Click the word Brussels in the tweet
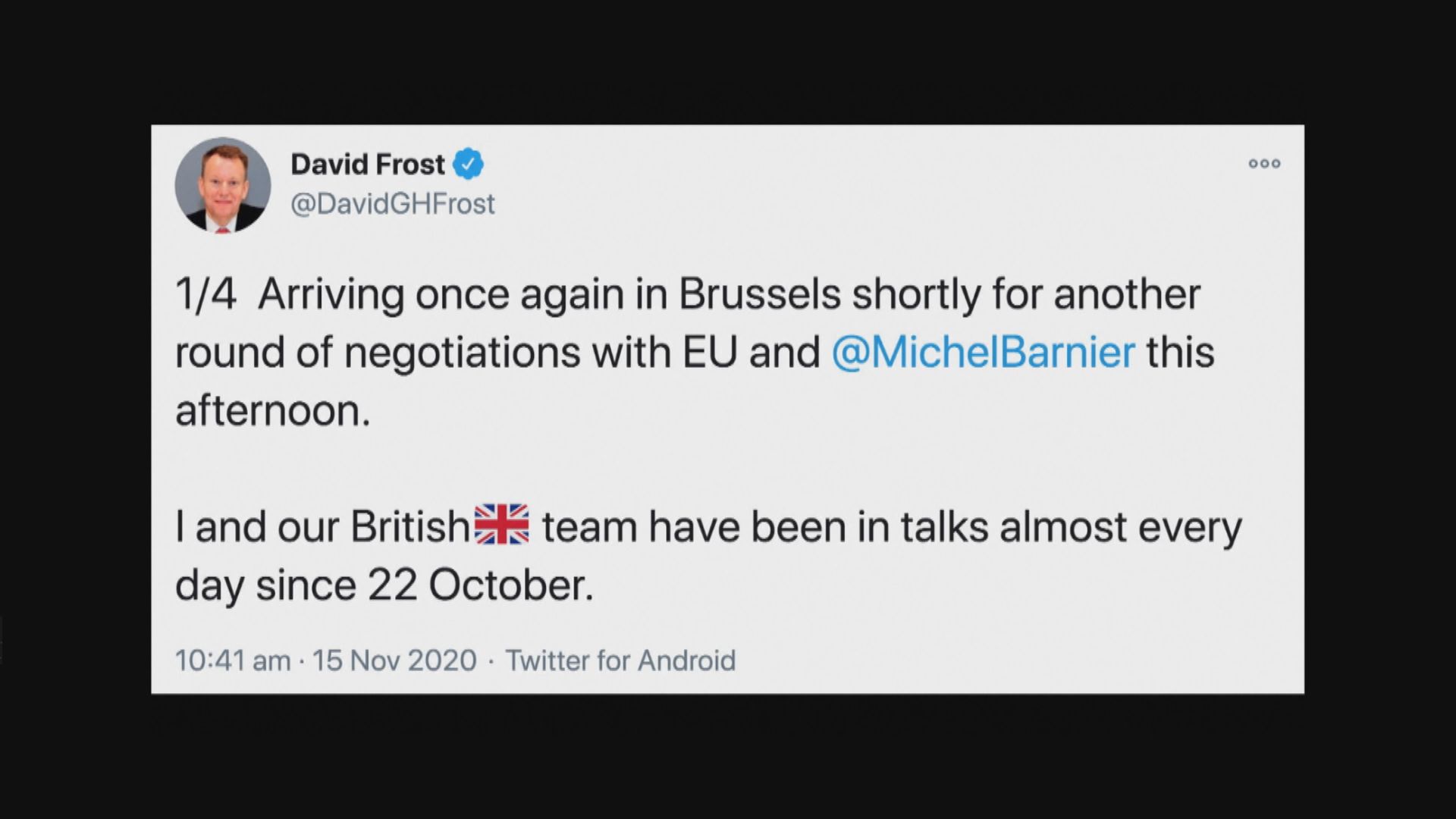1456x819 pixels. click(x=759, y=295)
